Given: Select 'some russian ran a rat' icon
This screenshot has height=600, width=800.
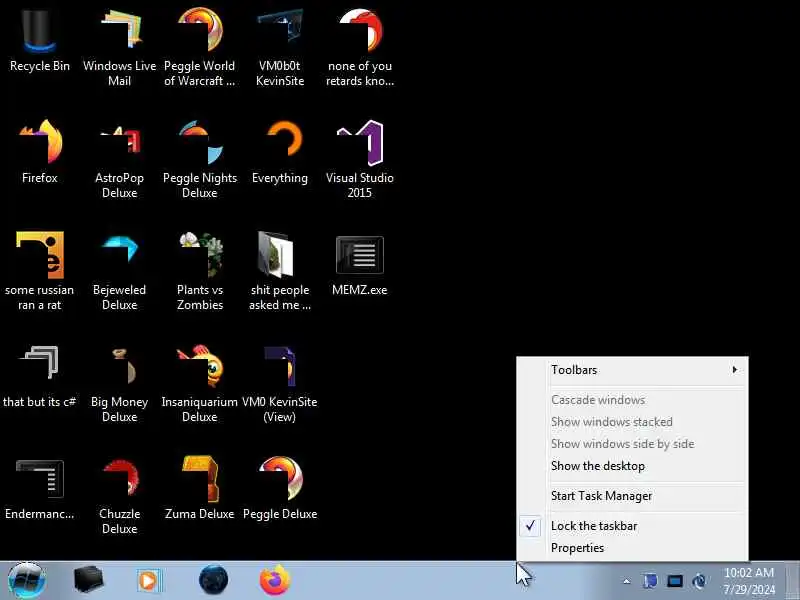Looking at the screenshot, I should 40,270.
